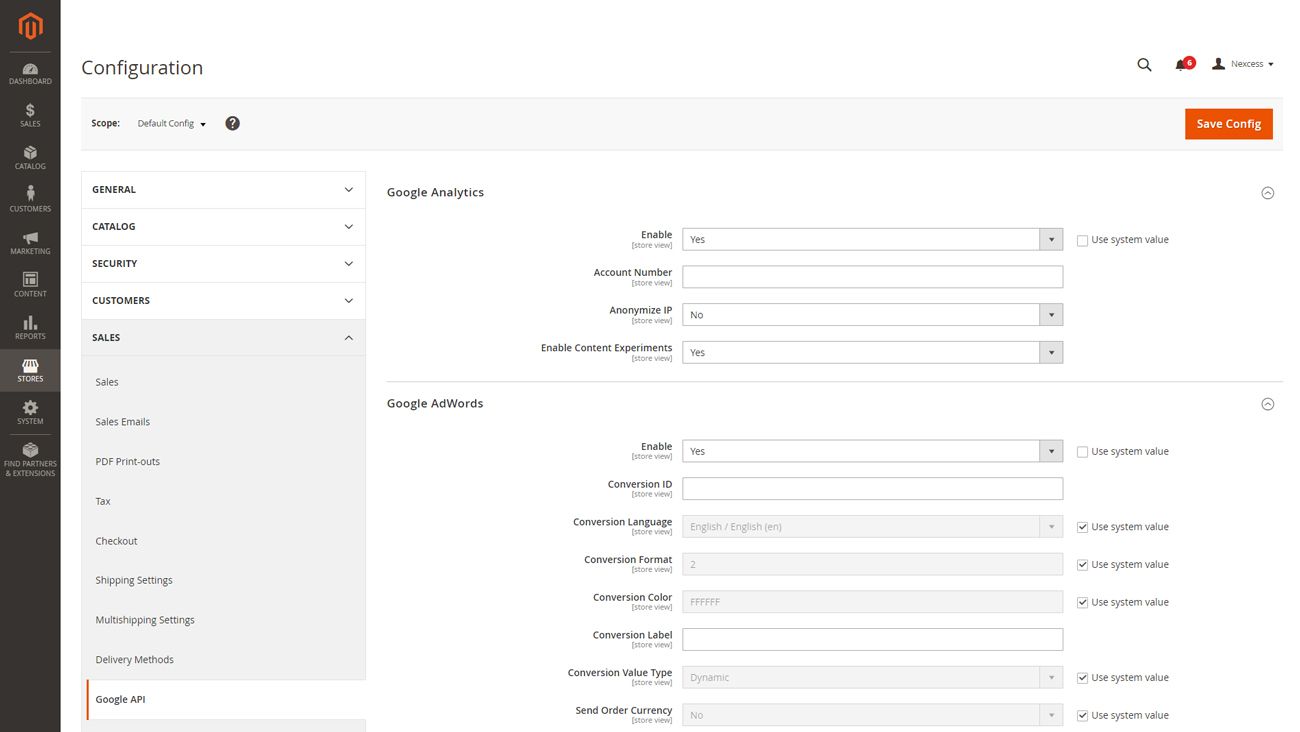
Task: Select the Reports sidebar icon
Action: 30,324
